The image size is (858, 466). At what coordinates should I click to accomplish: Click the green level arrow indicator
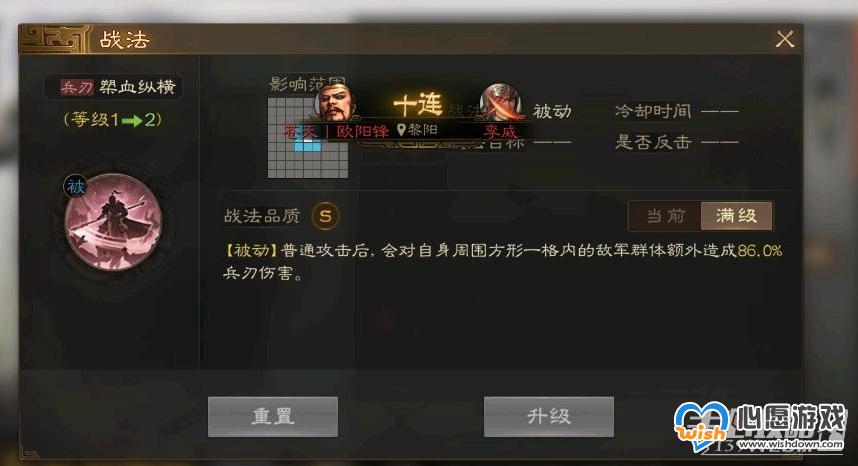click(132, 120)
